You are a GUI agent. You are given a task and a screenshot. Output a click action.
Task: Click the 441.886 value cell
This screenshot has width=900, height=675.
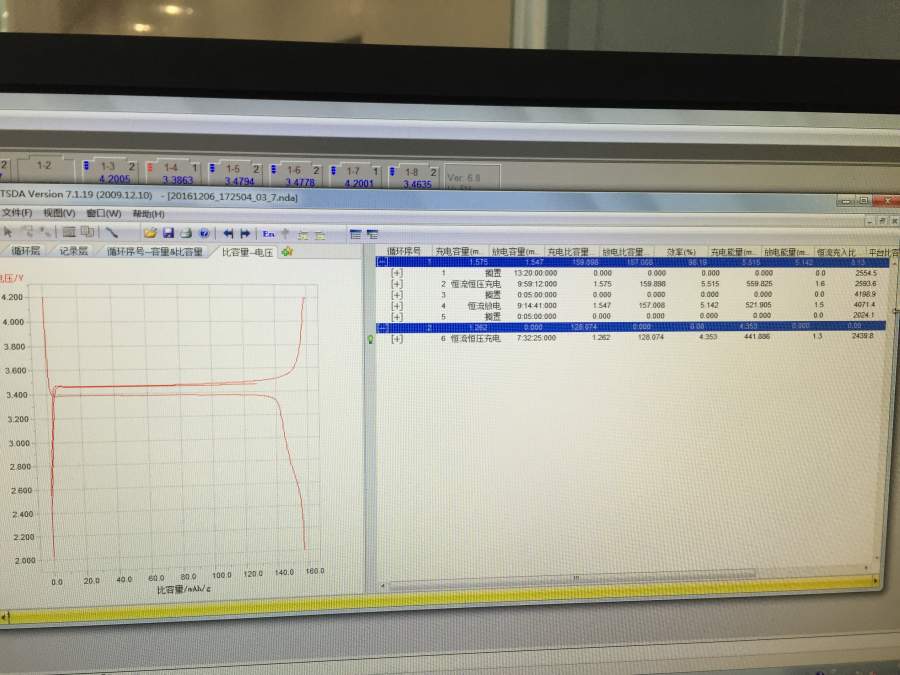click(756, 337)
